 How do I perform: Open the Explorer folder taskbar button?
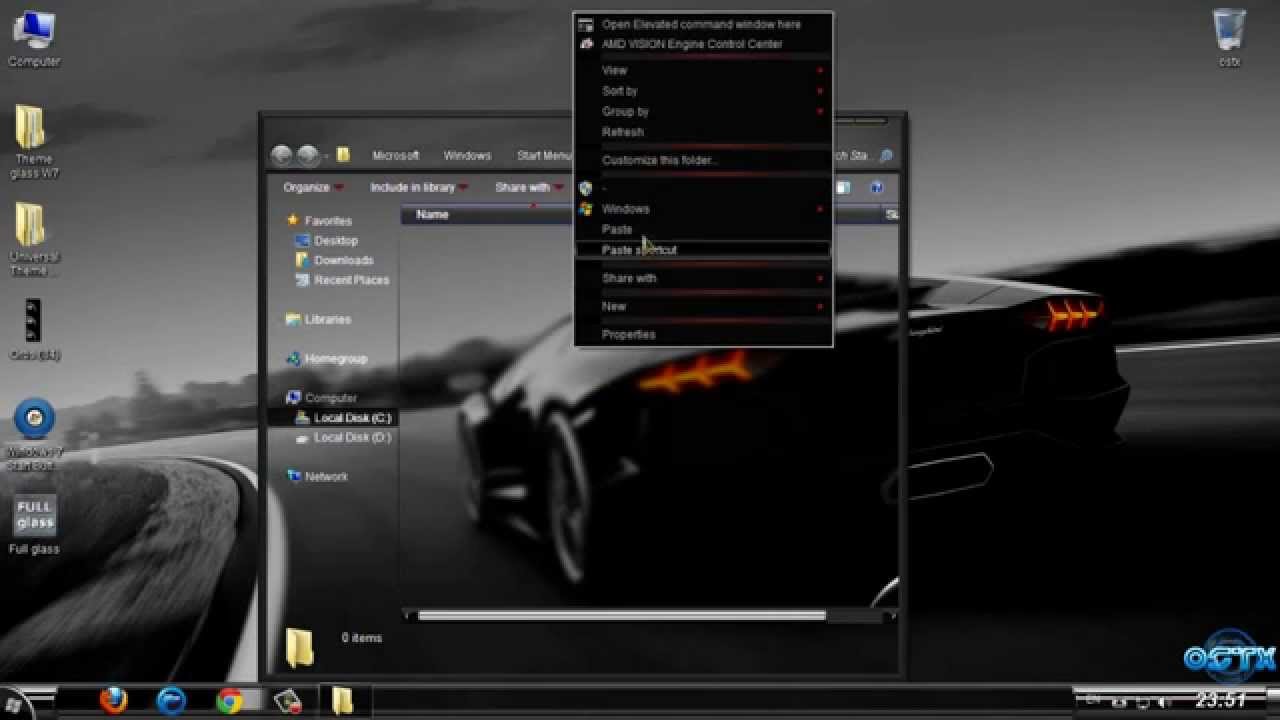click(x=342, y=700)
